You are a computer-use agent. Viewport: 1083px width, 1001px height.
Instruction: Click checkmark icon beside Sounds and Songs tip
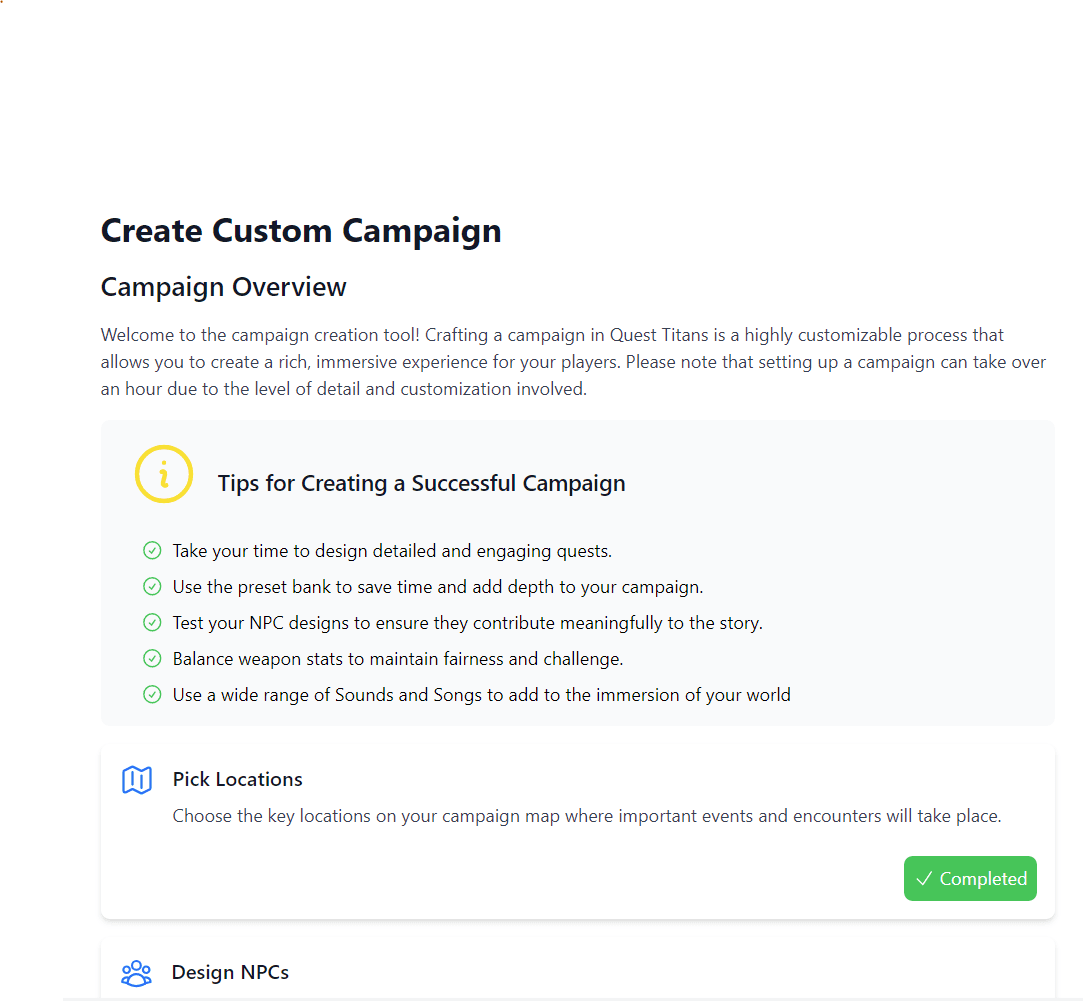click(152, 694)
